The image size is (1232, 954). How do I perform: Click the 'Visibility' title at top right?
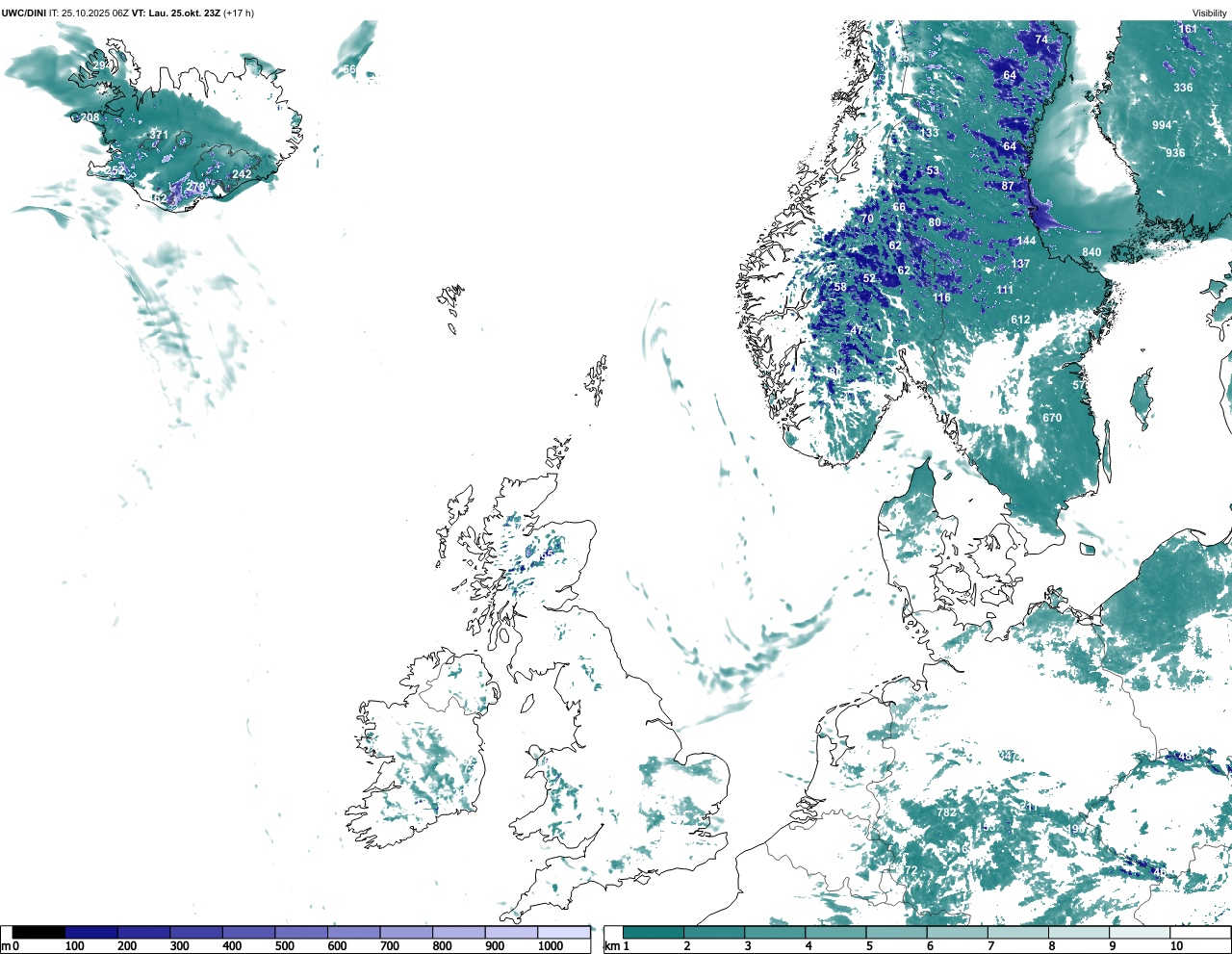pos(1210,13)
